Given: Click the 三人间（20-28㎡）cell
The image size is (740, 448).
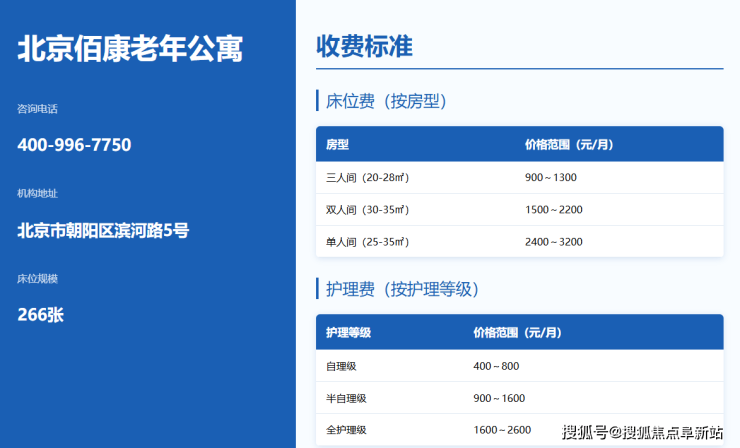Looking at the screenshot, I should pos(367,178).
